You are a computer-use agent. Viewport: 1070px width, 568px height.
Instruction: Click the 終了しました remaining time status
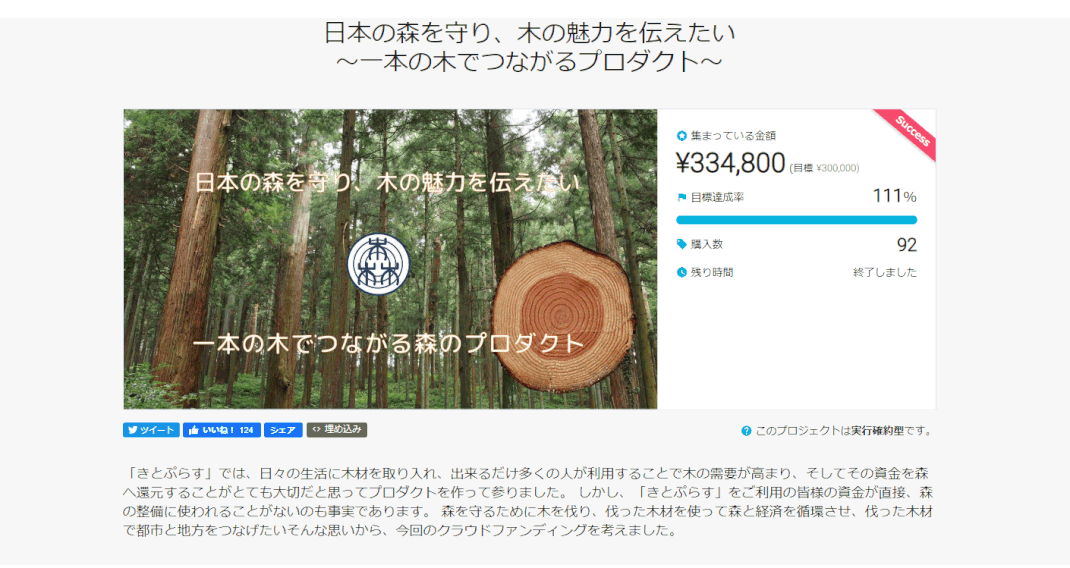coord(885,272)
